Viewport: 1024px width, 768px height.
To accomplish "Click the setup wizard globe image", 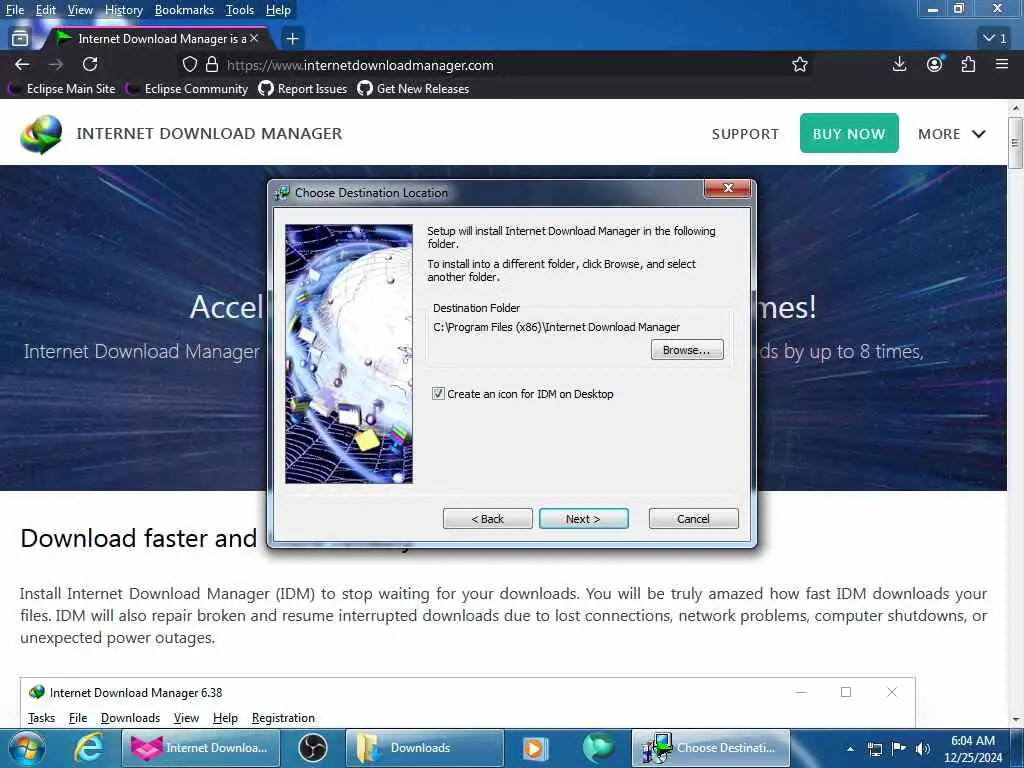I will pos(349,354).
